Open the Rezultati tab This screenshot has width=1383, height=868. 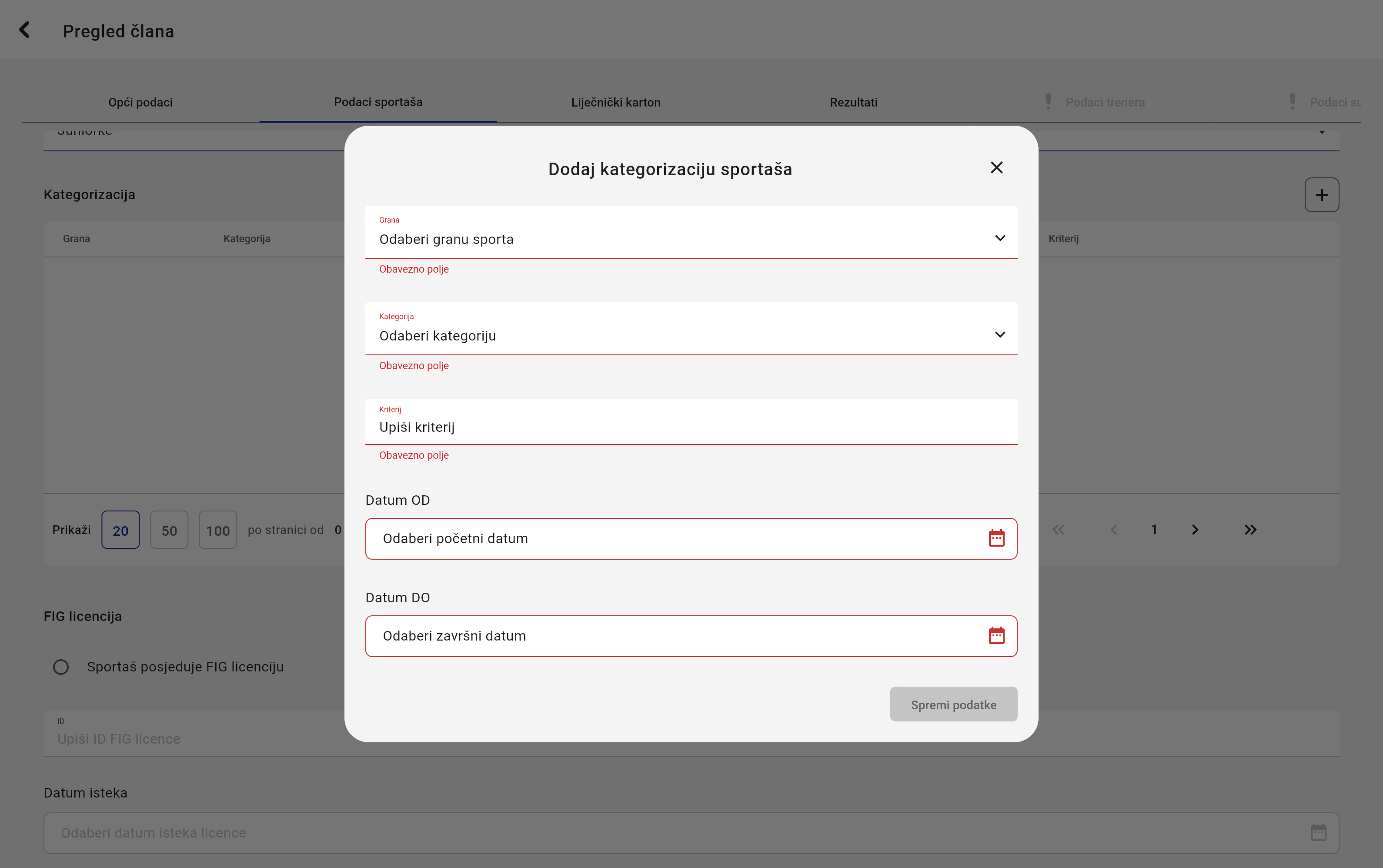pyautogui.click(x=853, y=102)
